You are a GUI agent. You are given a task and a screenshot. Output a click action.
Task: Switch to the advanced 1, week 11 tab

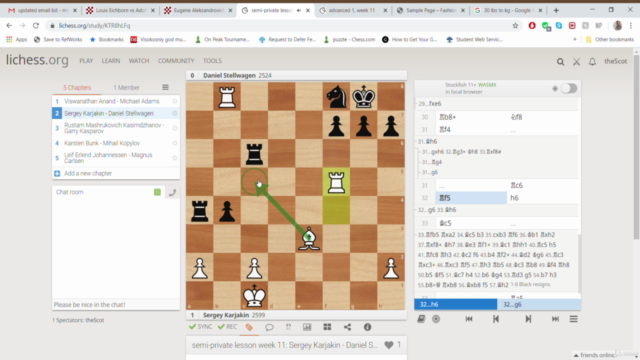[353, 10]
